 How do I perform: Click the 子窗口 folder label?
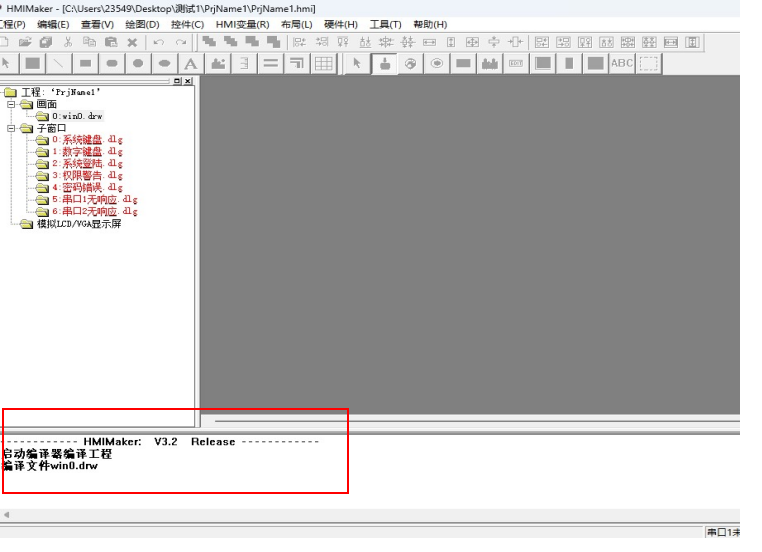point(52,128)
